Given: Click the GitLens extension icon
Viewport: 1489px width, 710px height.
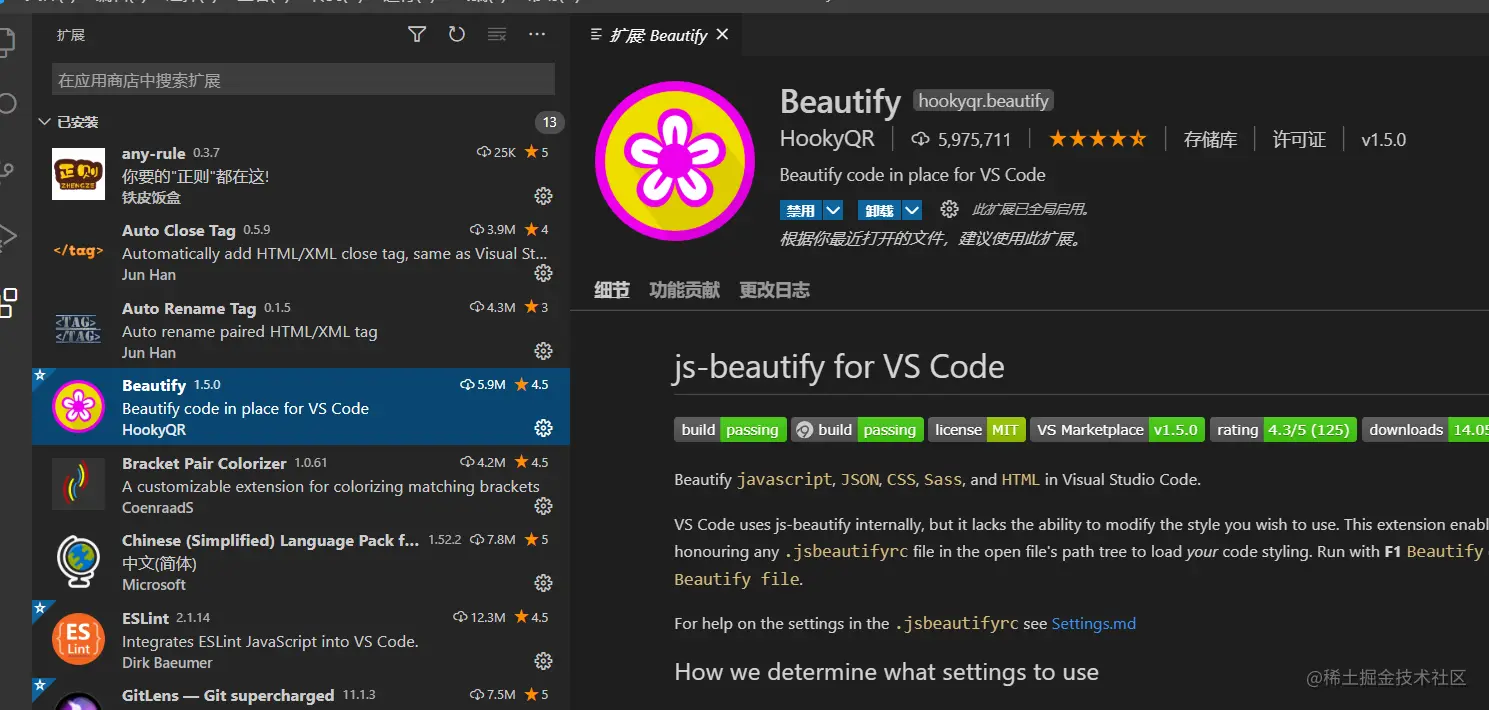Looking at the screenshot, I should [78, 700].
